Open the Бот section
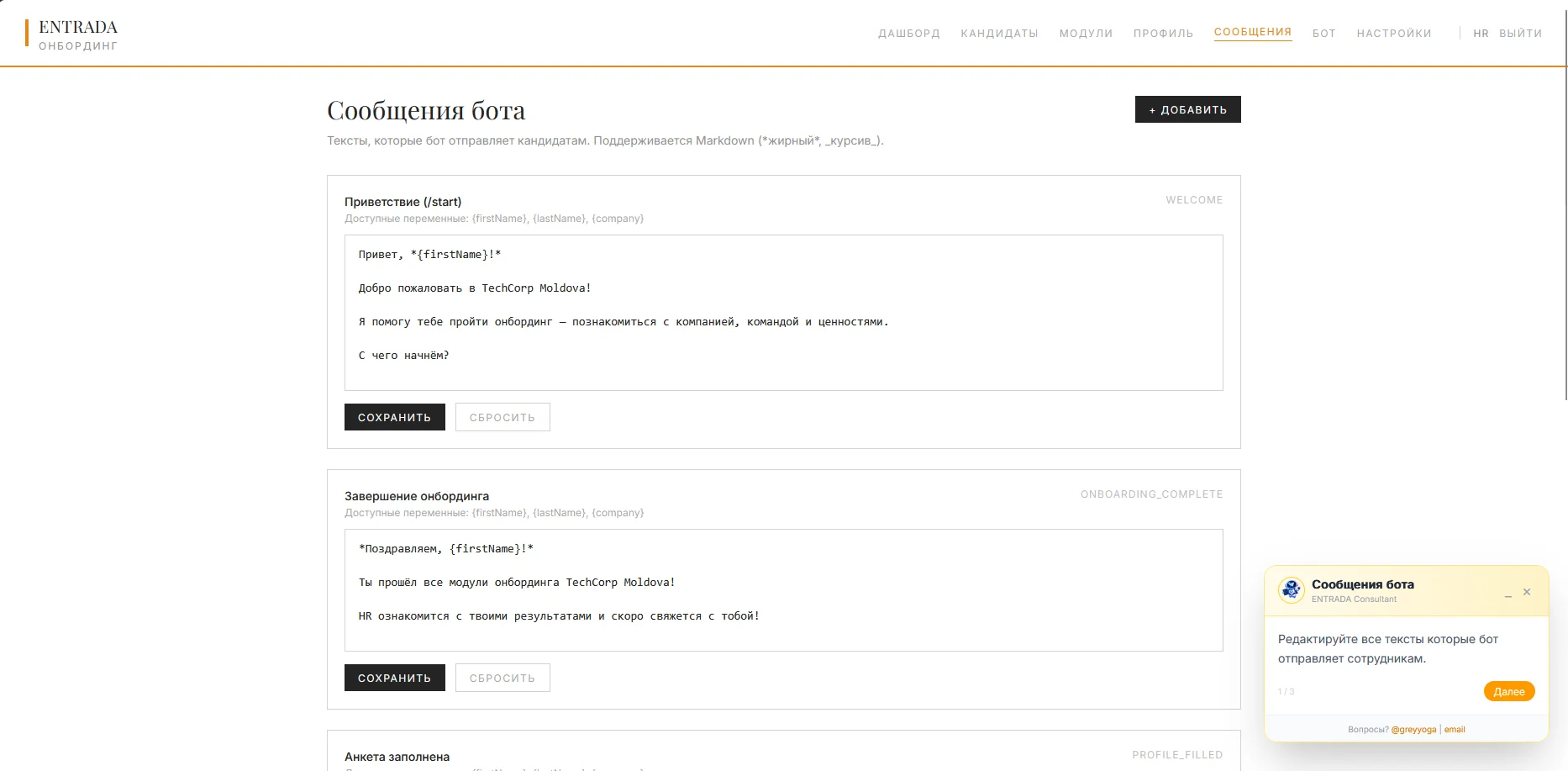 pyautogui.click(x=1324, y=34)
